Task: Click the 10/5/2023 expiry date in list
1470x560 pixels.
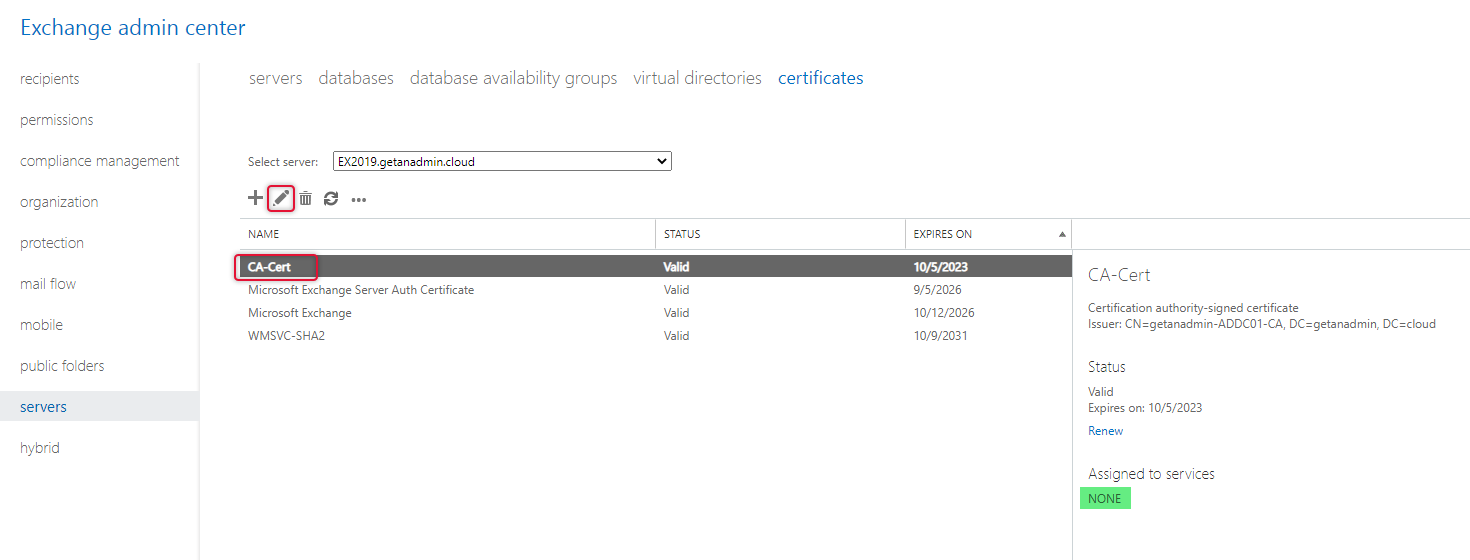Action: coord(940,267)
